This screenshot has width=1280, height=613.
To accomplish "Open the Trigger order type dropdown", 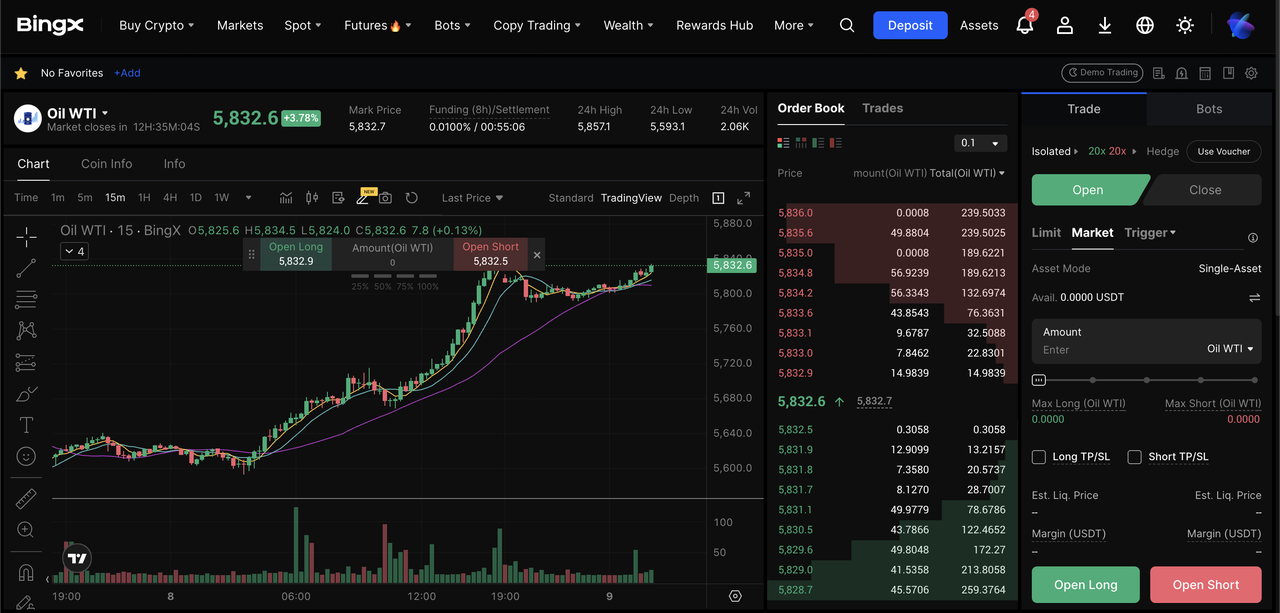I will (x=1150, y=233).
